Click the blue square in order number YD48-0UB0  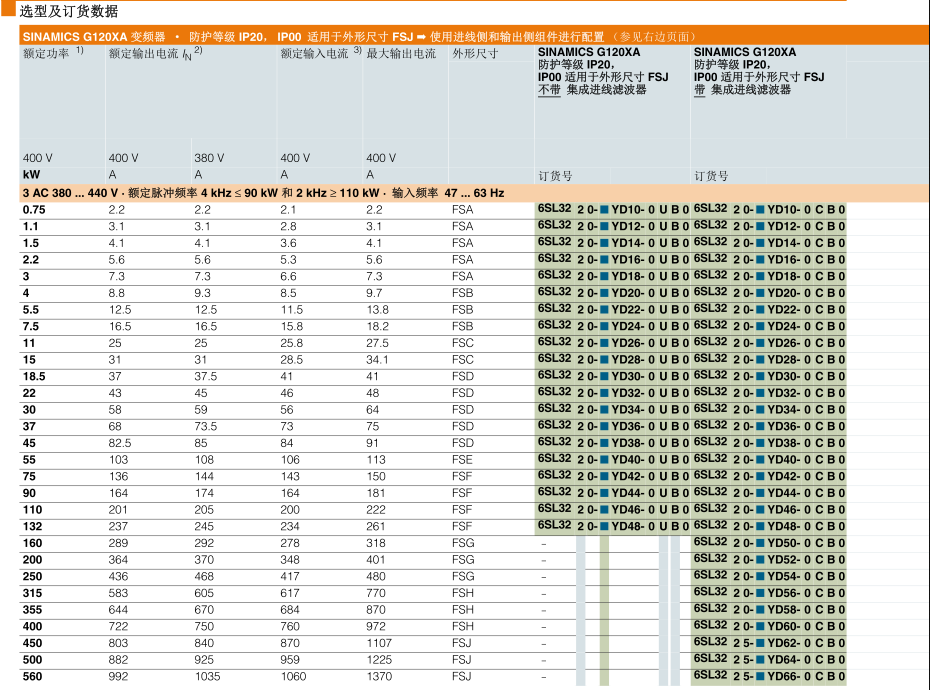[x=604, y=526]
